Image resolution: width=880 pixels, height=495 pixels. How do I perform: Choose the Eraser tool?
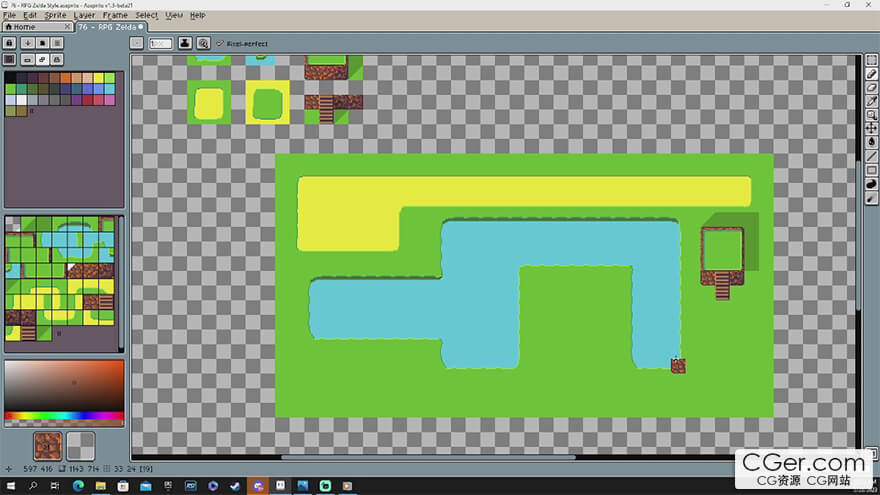coord(871,87)
